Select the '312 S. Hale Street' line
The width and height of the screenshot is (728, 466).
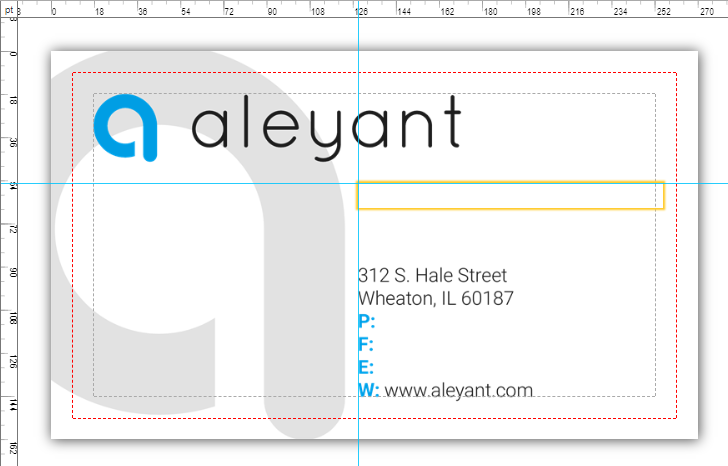(x=432, y=275)
